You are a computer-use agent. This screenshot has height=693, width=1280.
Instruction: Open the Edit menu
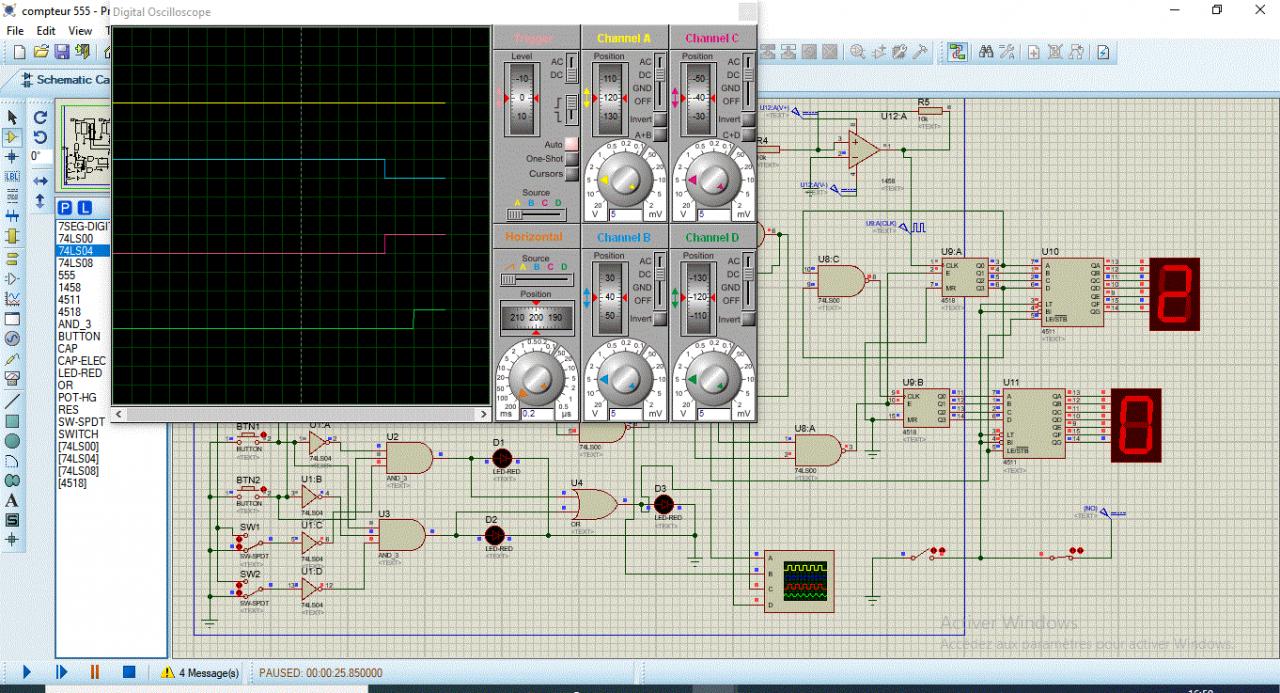click(x=46, y=31)
